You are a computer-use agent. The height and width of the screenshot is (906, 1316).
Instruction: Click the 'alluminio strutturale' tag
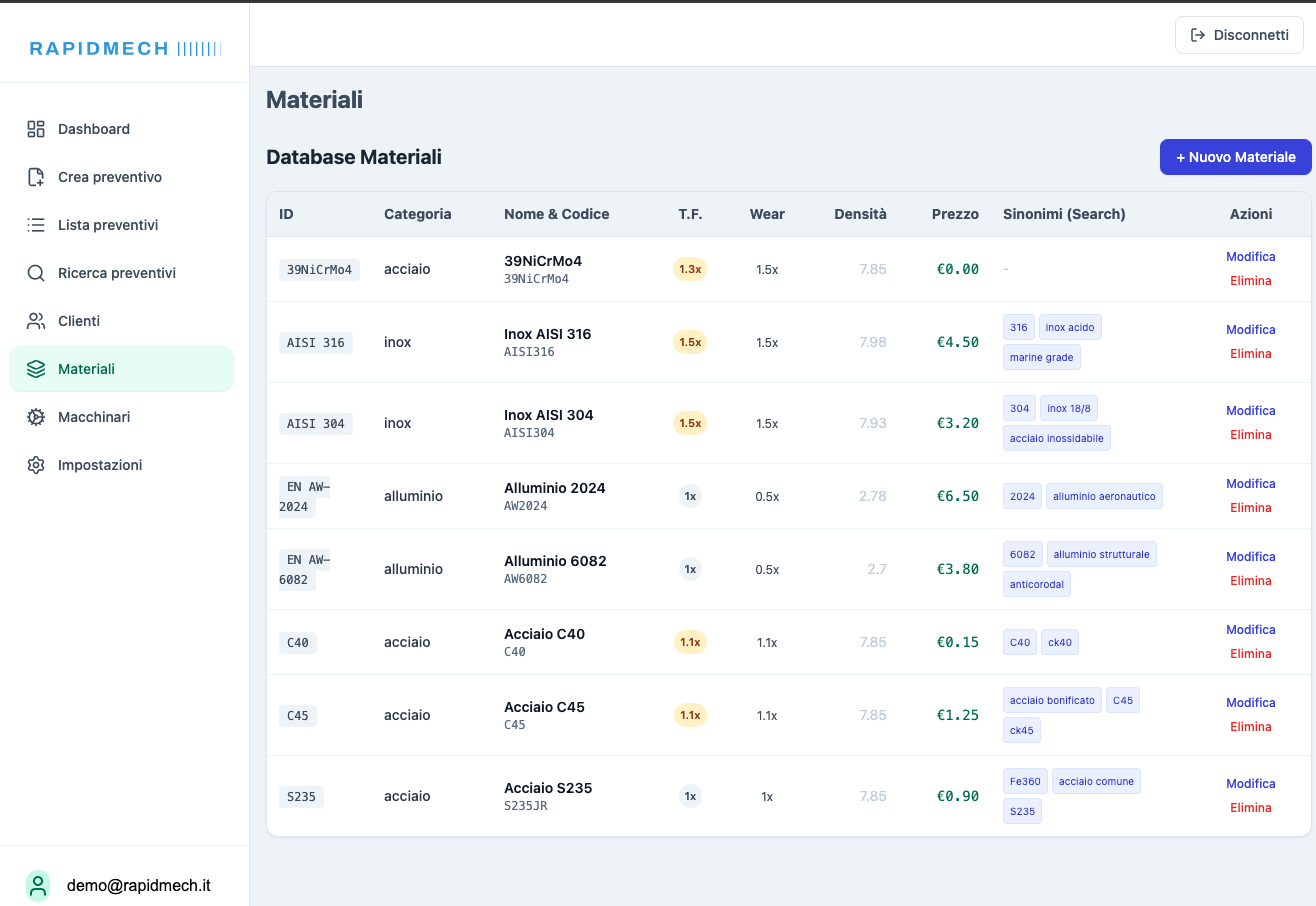[x=1101, y=554]
